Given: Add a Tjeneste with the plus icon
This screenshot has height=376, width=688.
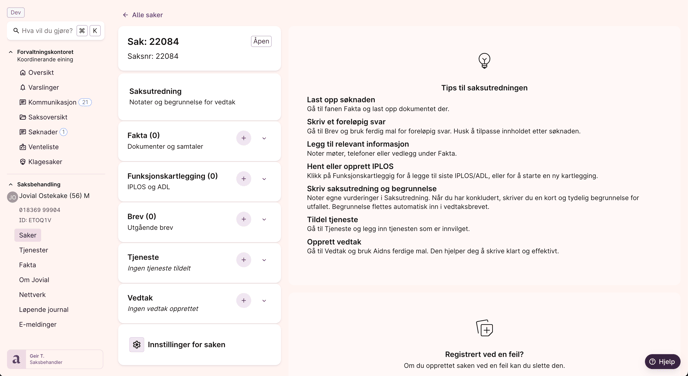Looking at the screenshot, I should coord(244,260).
